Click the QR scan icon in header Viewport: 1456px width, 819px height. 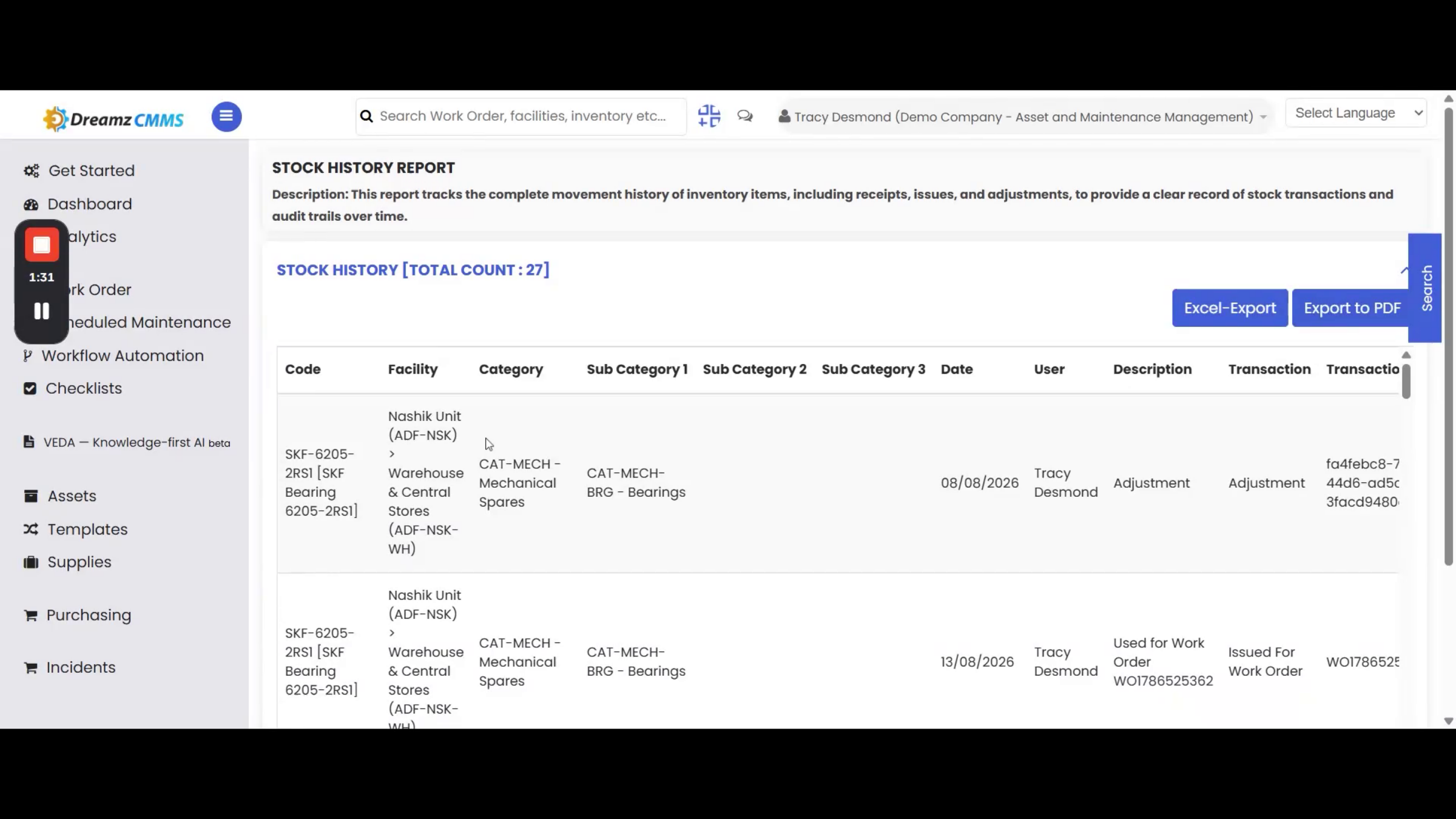[x=709, y=116]
